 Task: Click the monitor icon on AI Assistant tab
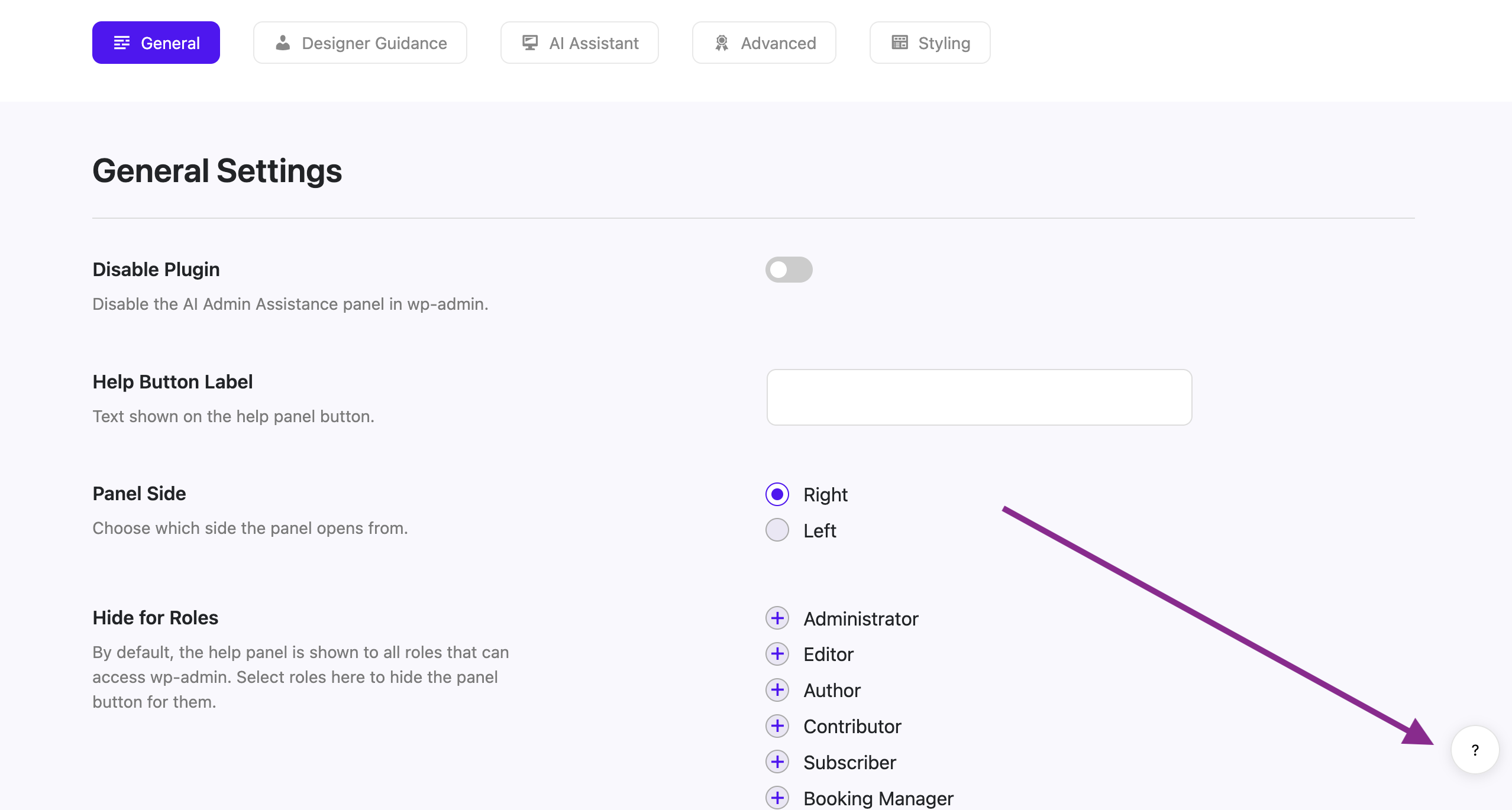(x=530, y=42)
